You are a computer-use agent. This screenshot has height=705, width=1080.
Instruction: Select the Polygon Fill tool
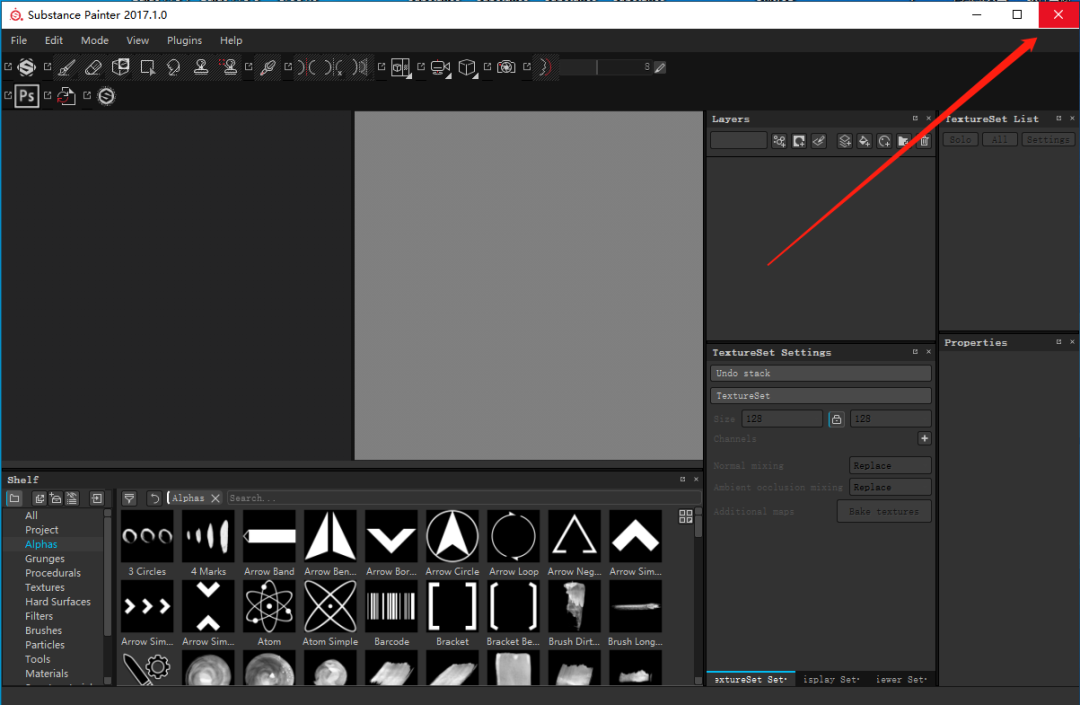(x=147, y=67)
